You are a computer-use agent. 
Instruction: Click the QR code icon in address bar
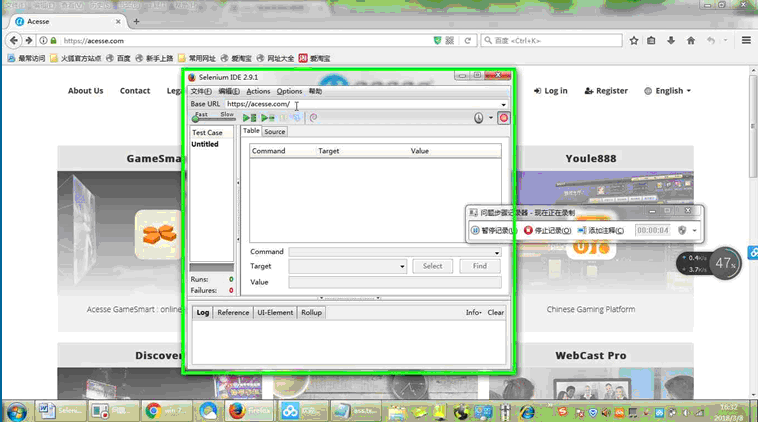coord(450,41)
